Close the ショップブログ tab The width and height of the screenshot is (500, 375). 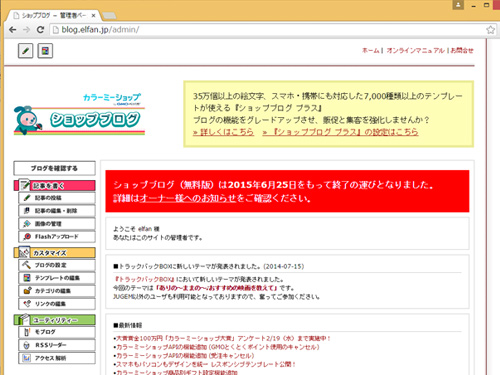[x=94, y=15]
